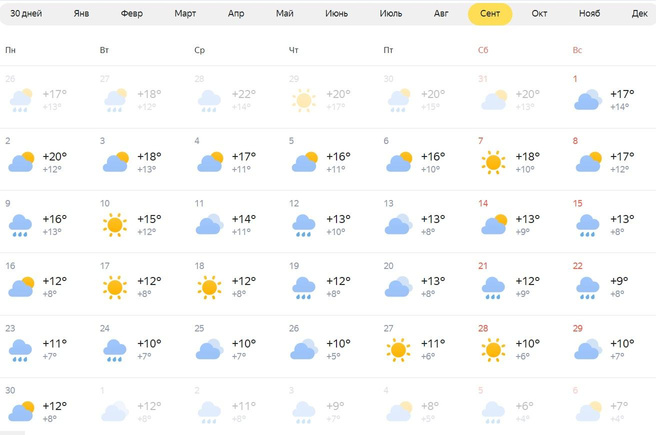Click the sun icon for September 18

click(209, 287)
